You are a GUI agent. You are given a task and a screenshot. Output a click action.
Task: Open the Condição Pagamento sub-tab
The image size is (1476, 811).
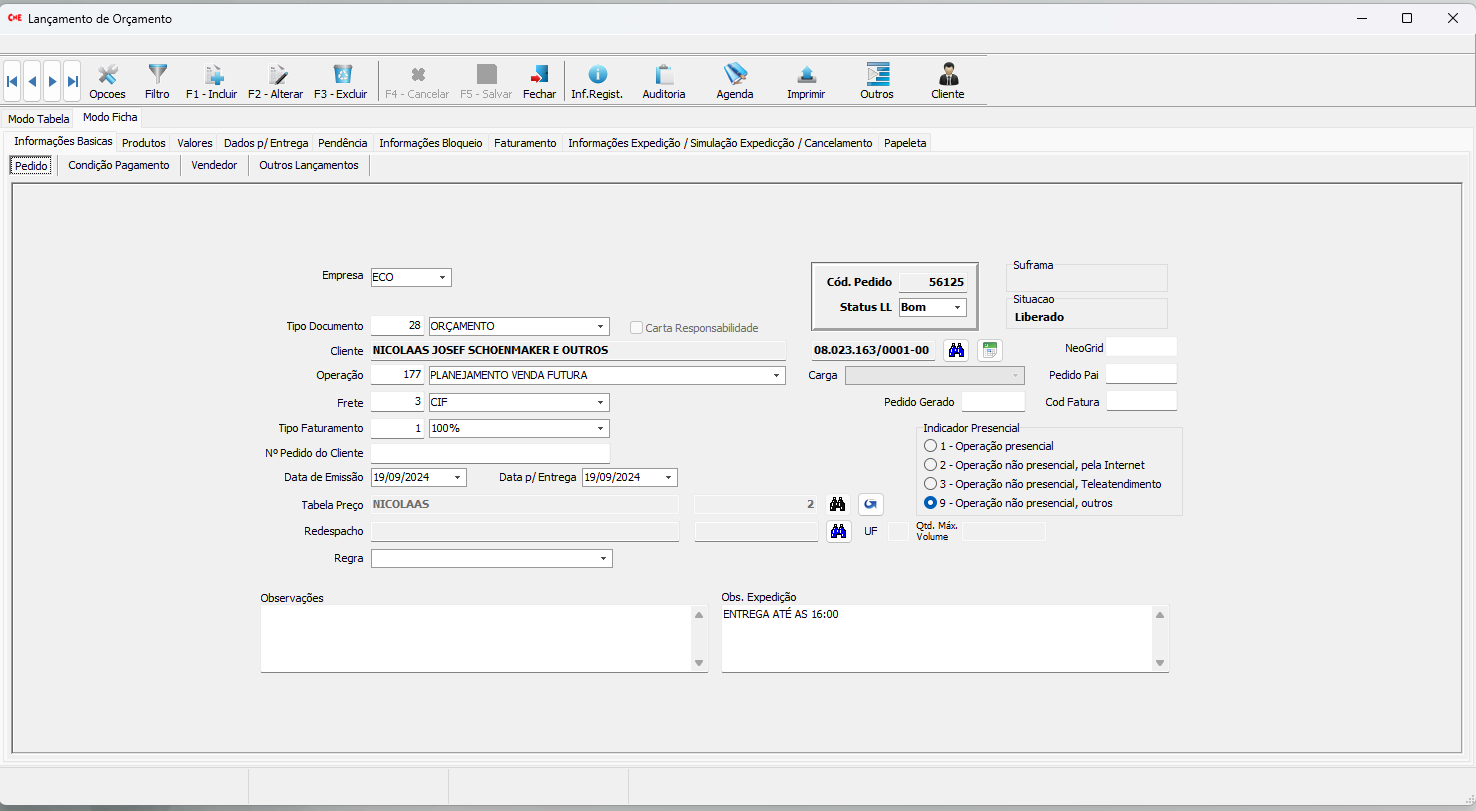pos(119,165)
